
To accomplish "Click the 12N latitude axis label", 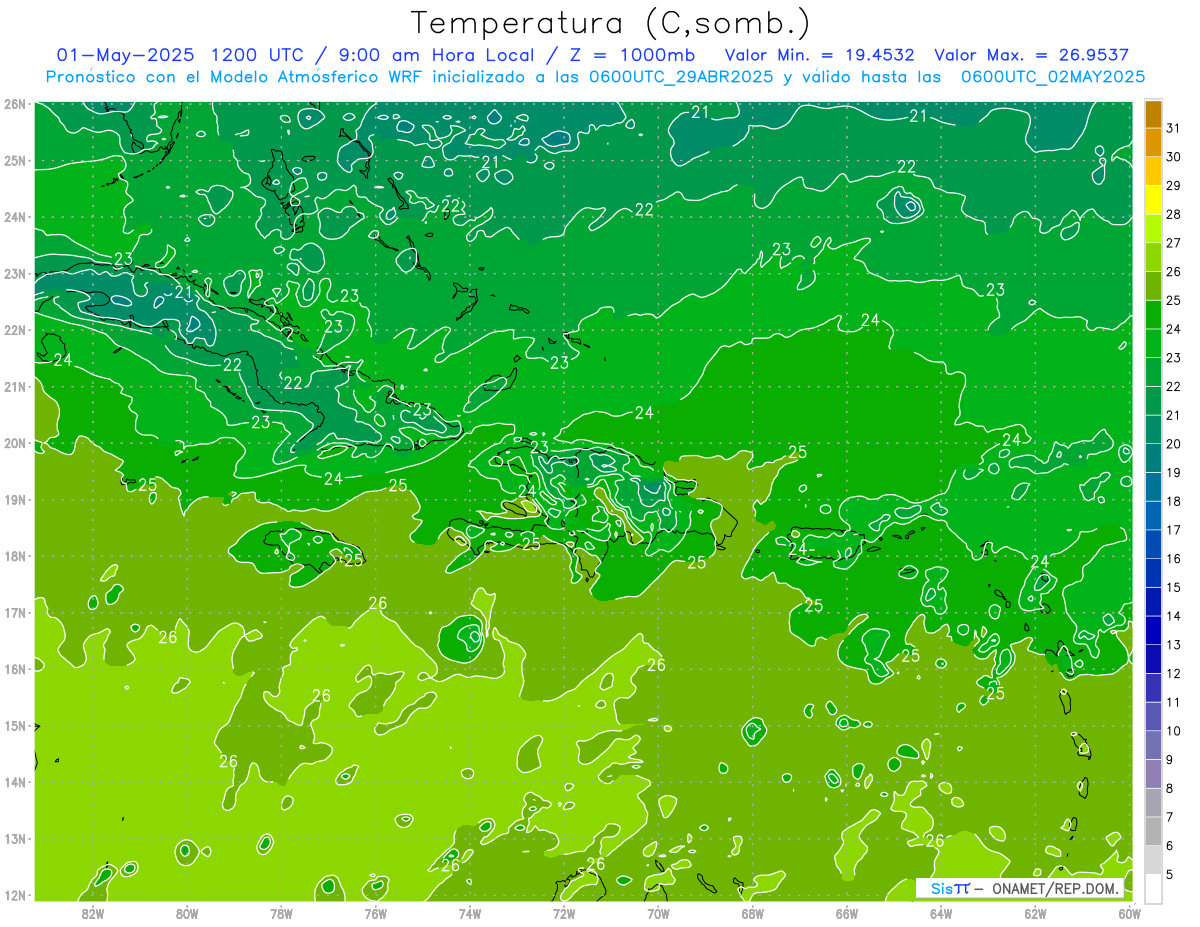I will pyautogui.click(x=15, y=895).
